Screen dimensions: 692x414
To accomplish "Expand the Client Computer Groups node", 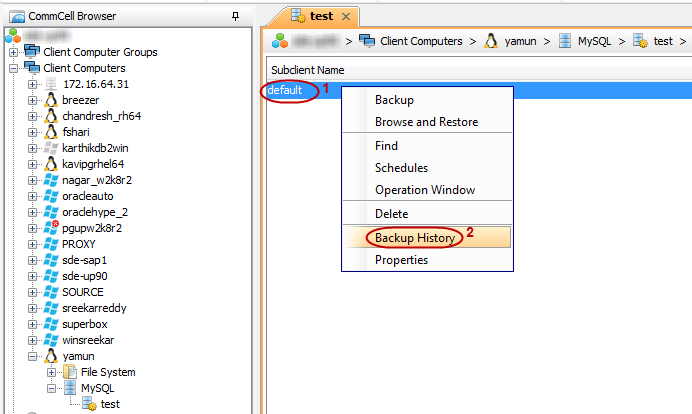I will pyautogui.click(x=13, y=52).
